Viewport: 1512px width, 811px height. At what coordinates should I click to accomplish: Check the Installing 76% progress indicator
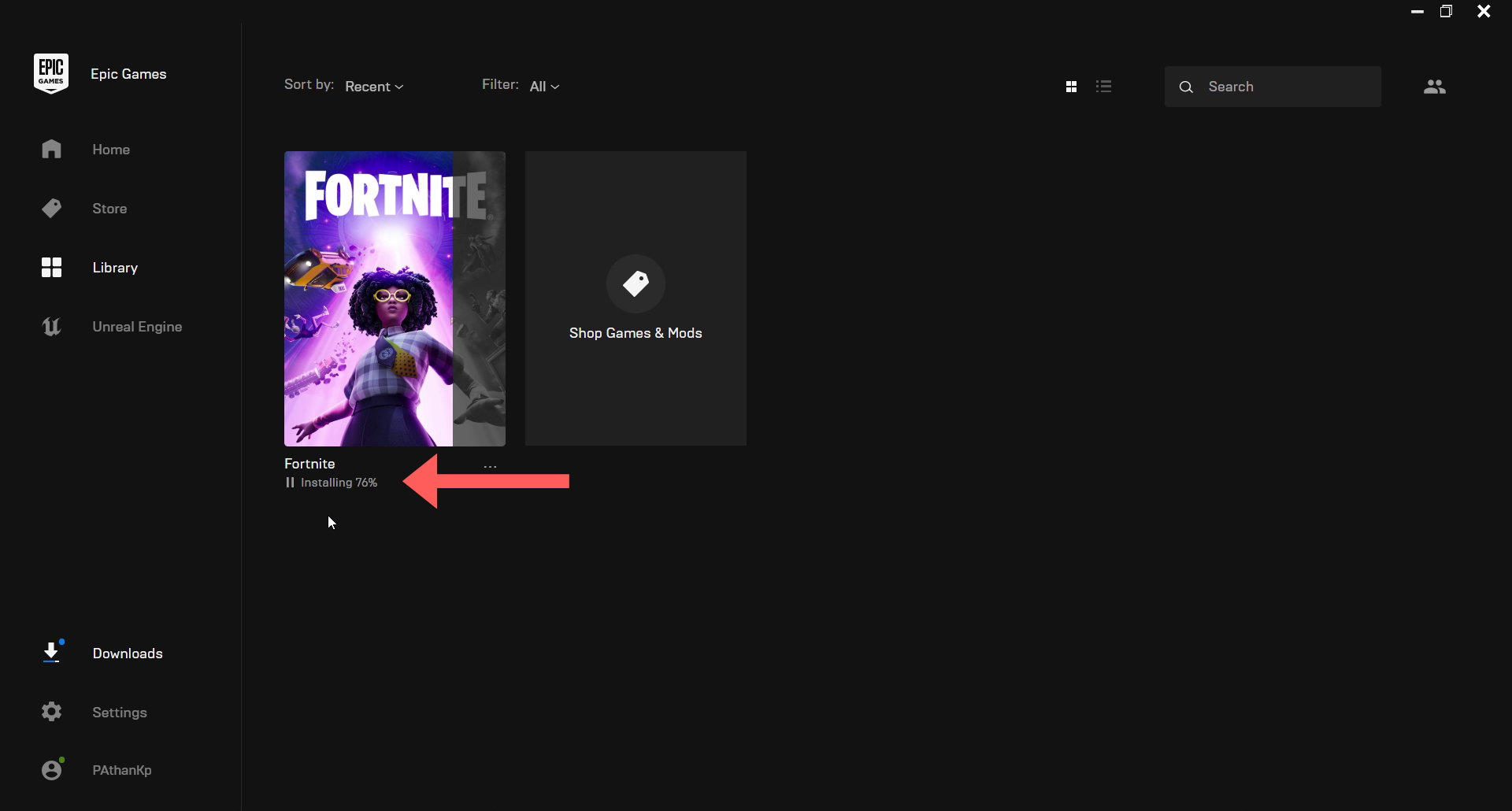tap(338, 482)
